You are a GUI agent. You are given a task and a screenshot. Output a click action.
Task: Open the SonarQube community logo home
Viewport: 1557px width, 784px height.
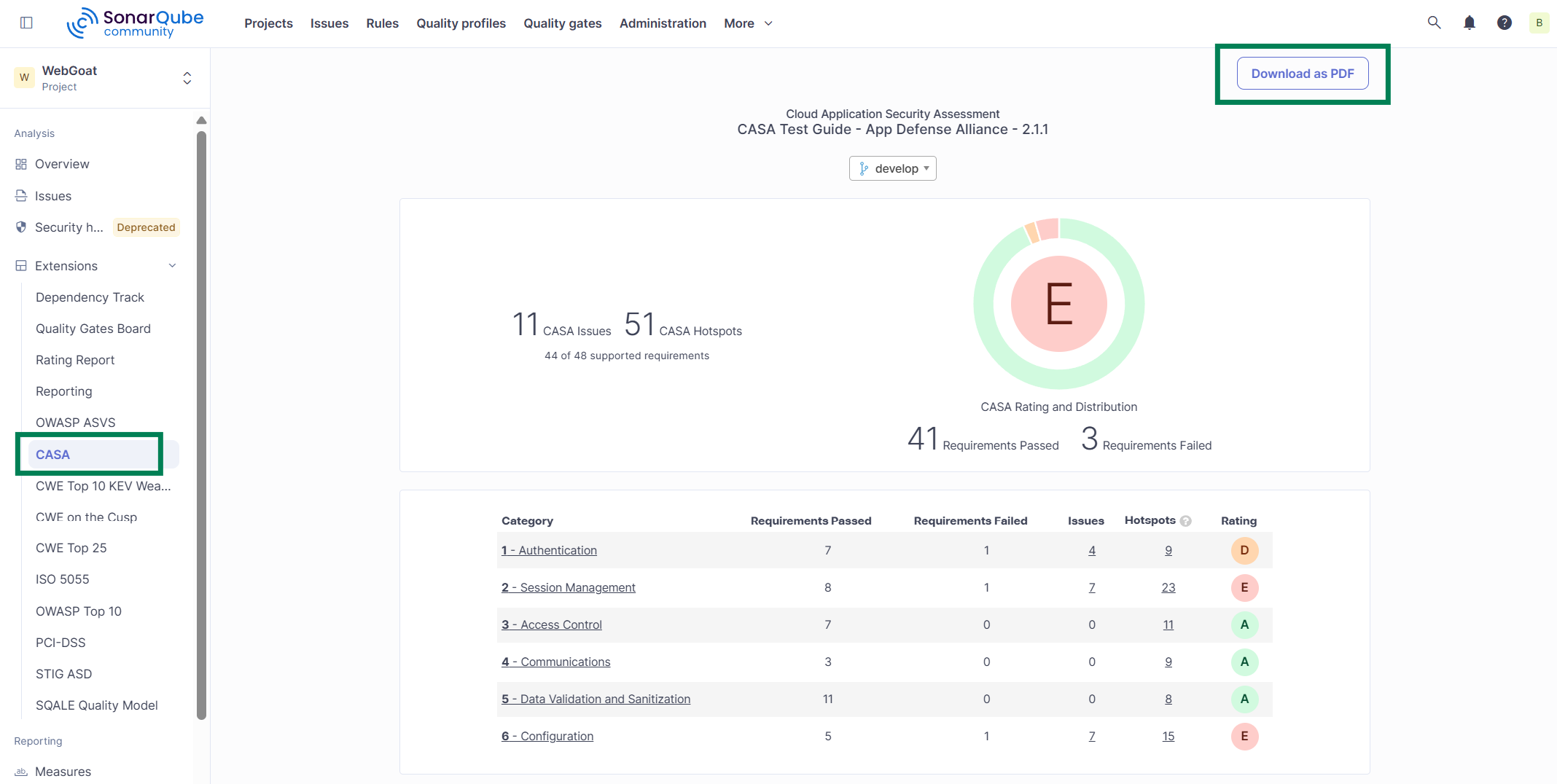pos(136,23)
